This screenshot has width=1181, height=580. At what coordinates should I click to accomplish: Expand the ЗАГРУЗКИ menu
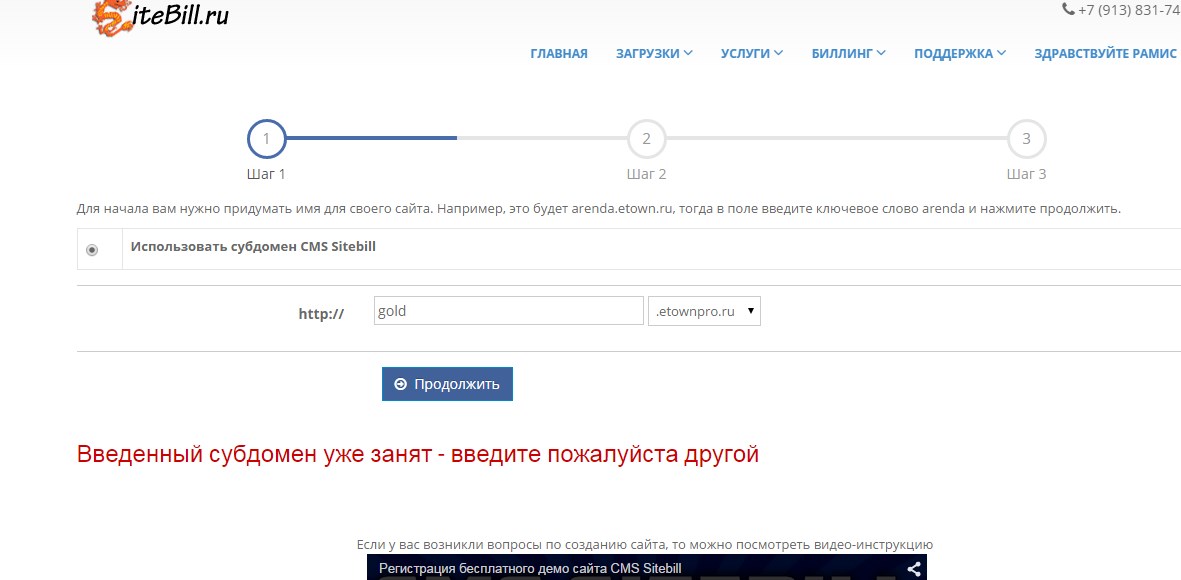(x=654, y=53)
